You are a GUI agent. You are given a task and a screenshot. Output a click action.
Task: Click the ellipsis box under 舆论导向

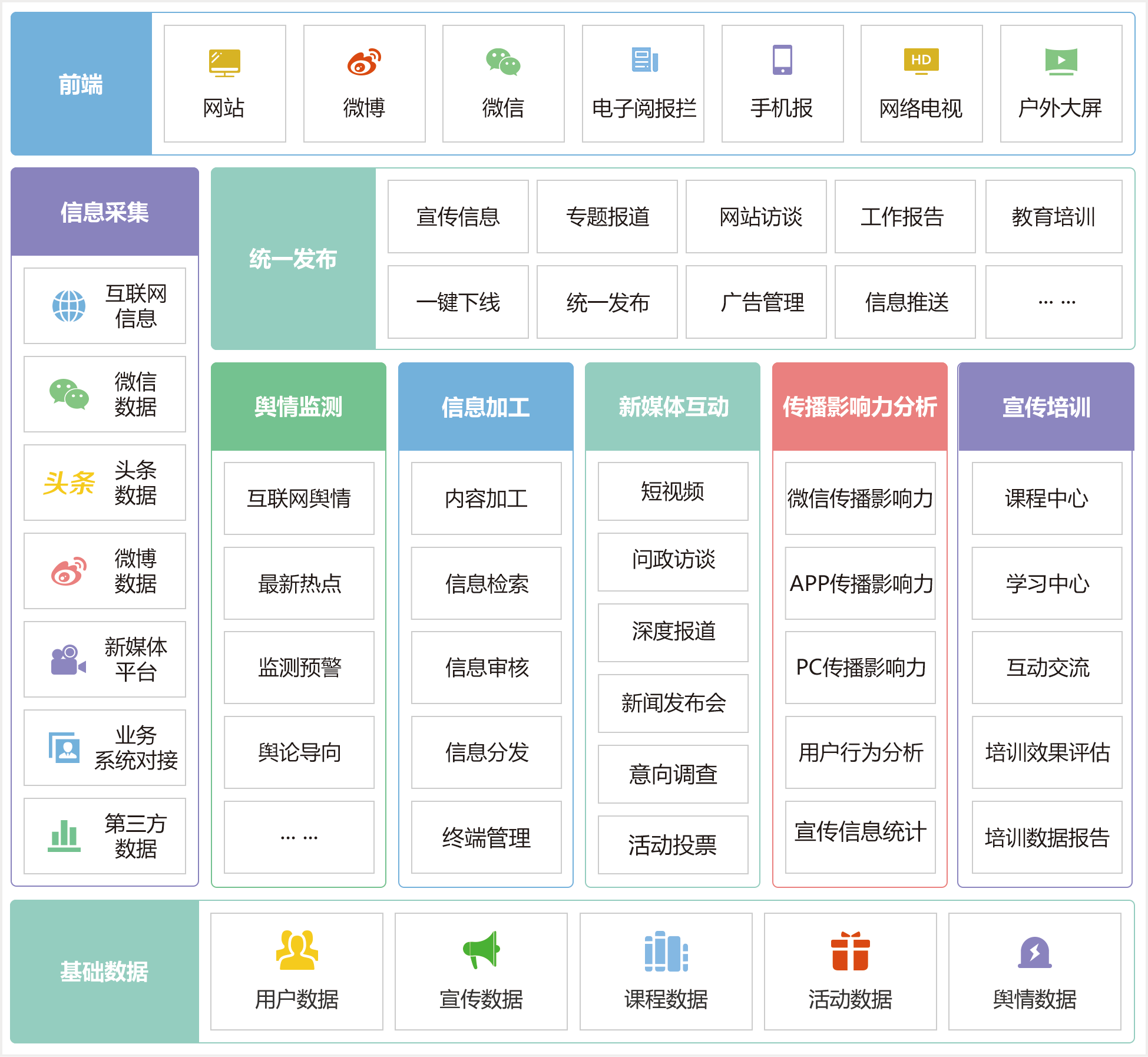click(x=299, y=837)
